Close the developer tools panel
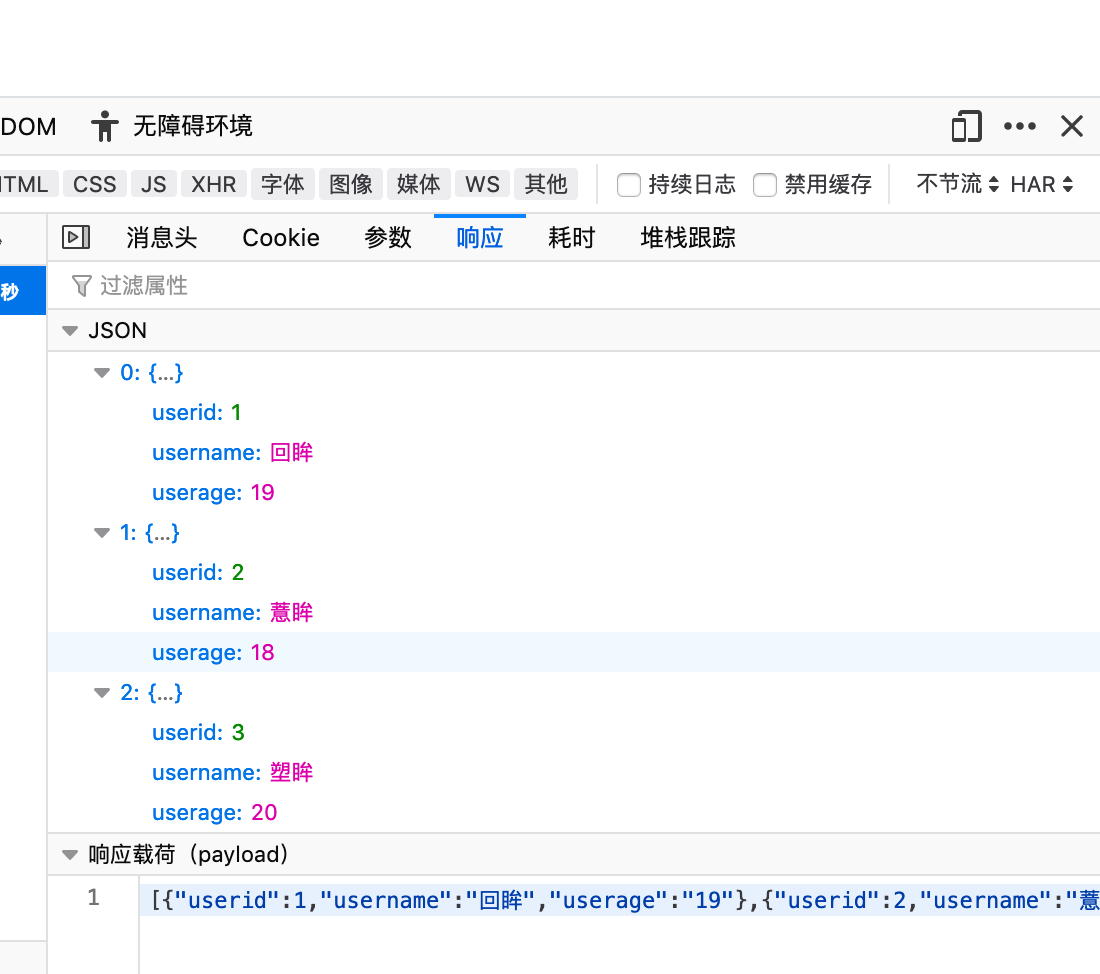1100x974 pixels. (x=1072, y=126)
